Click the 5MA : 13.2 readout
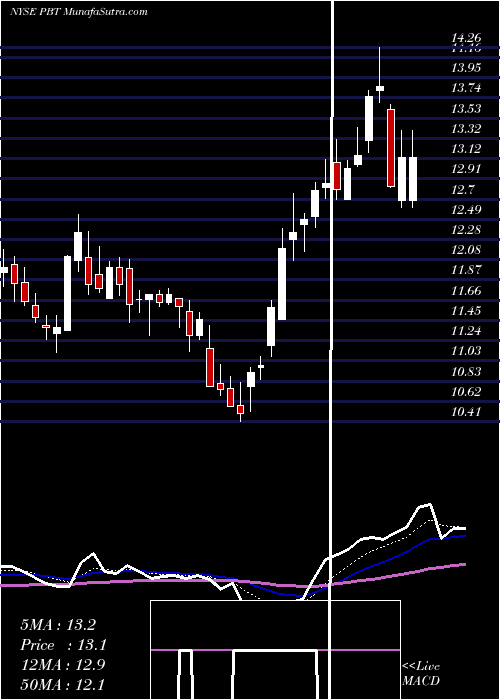Image resolution: width=500 pixels, height=700 pixels. (x=58, y=625)
